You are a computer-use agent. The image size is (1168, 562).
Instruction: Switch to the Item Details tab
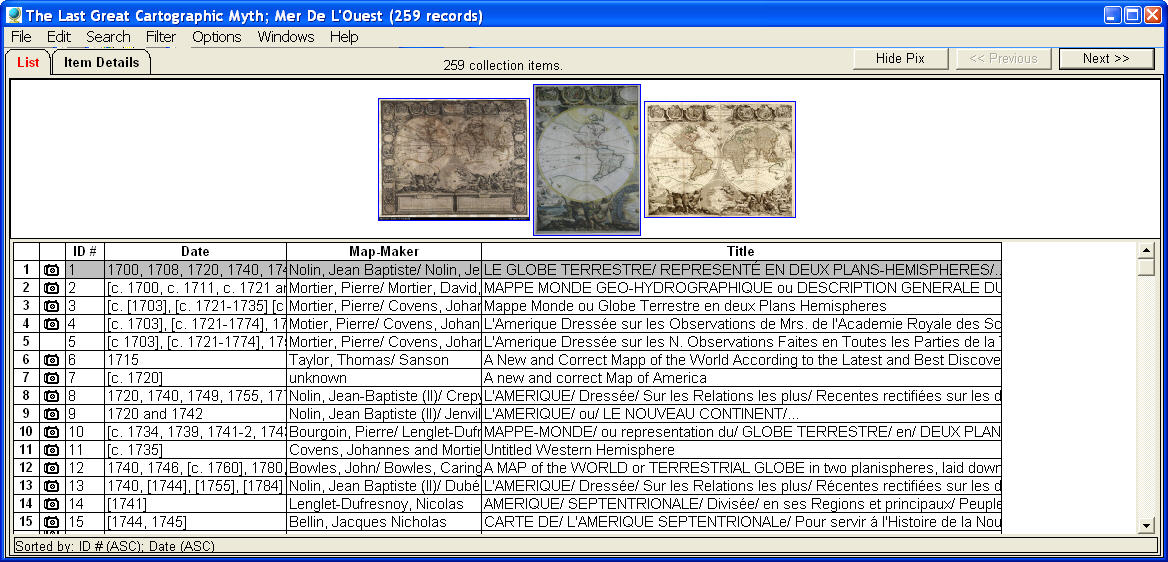pos(101,62)
